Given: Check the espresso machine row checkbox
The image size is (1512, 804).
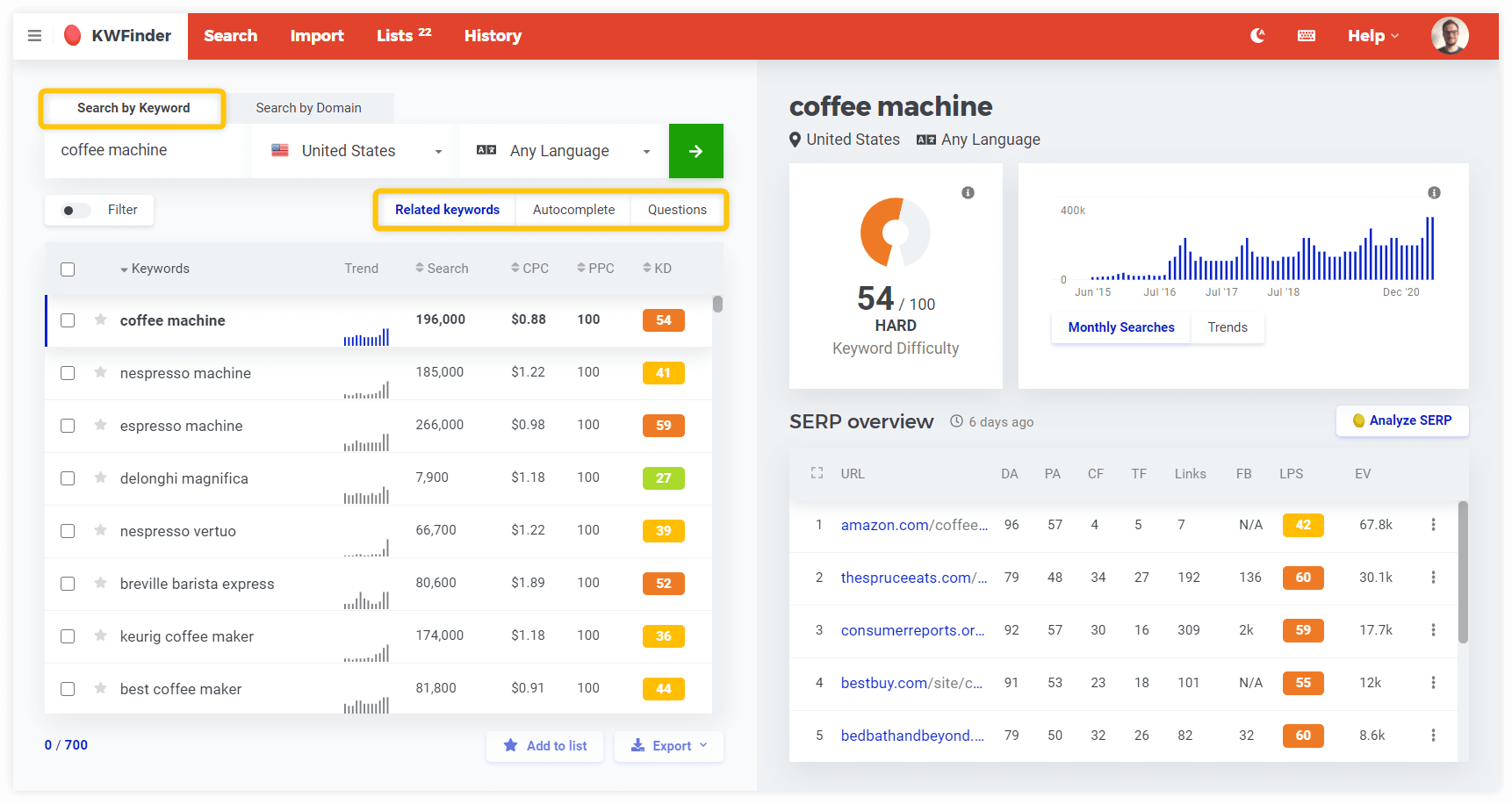Looking at the screenshot, I should point(68,426).
